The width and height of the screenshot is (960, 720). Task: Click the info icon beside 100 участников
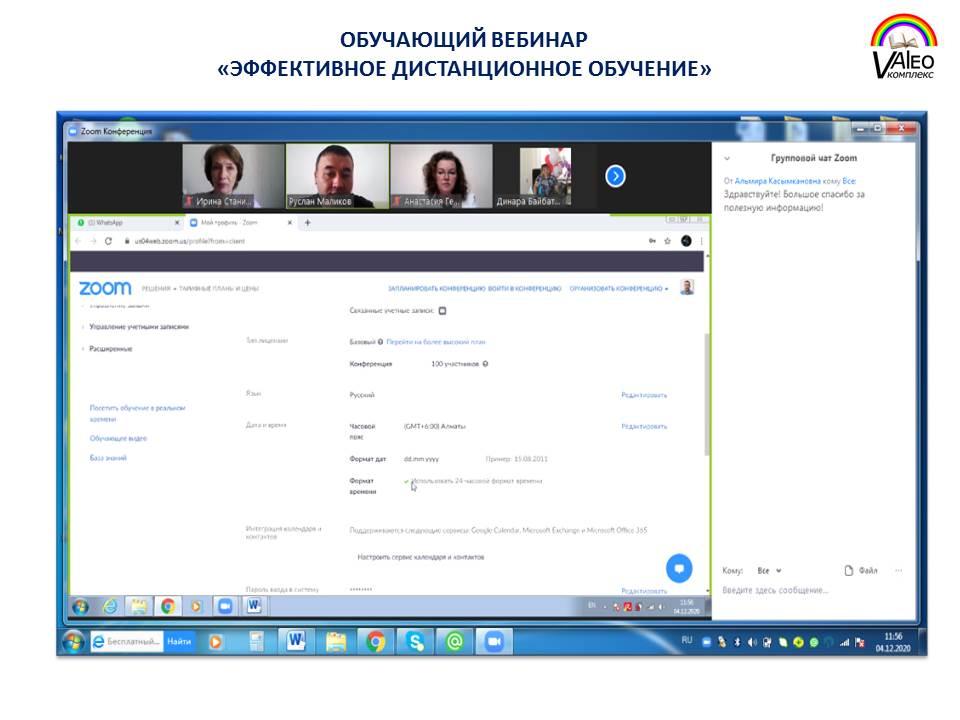tap(485, 364)
